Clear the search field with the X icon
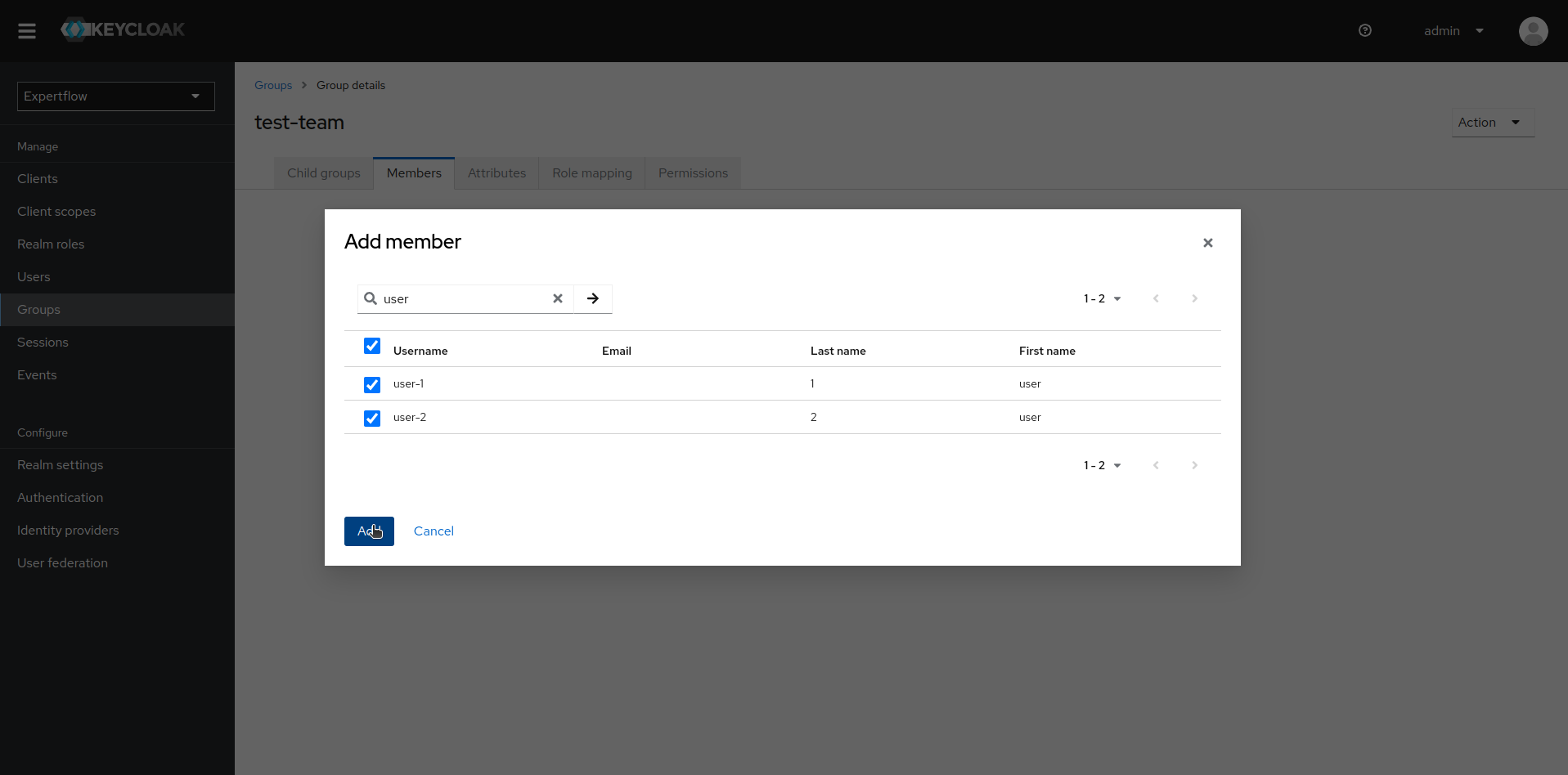This screenshot has width=1568, height=775. click(558, 298)
